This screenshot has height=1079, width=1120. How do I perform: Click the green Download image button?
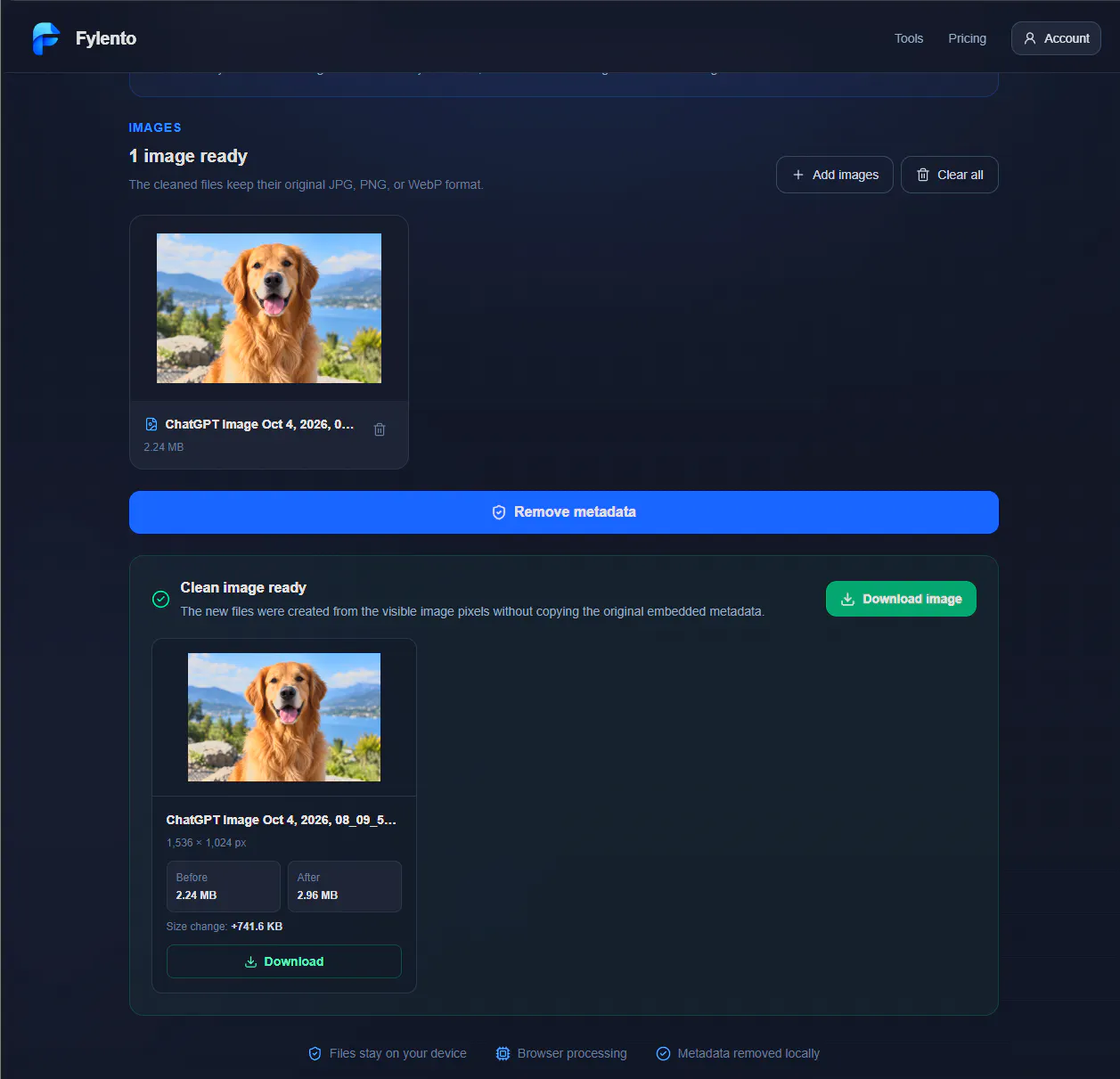tap(901, 599)
